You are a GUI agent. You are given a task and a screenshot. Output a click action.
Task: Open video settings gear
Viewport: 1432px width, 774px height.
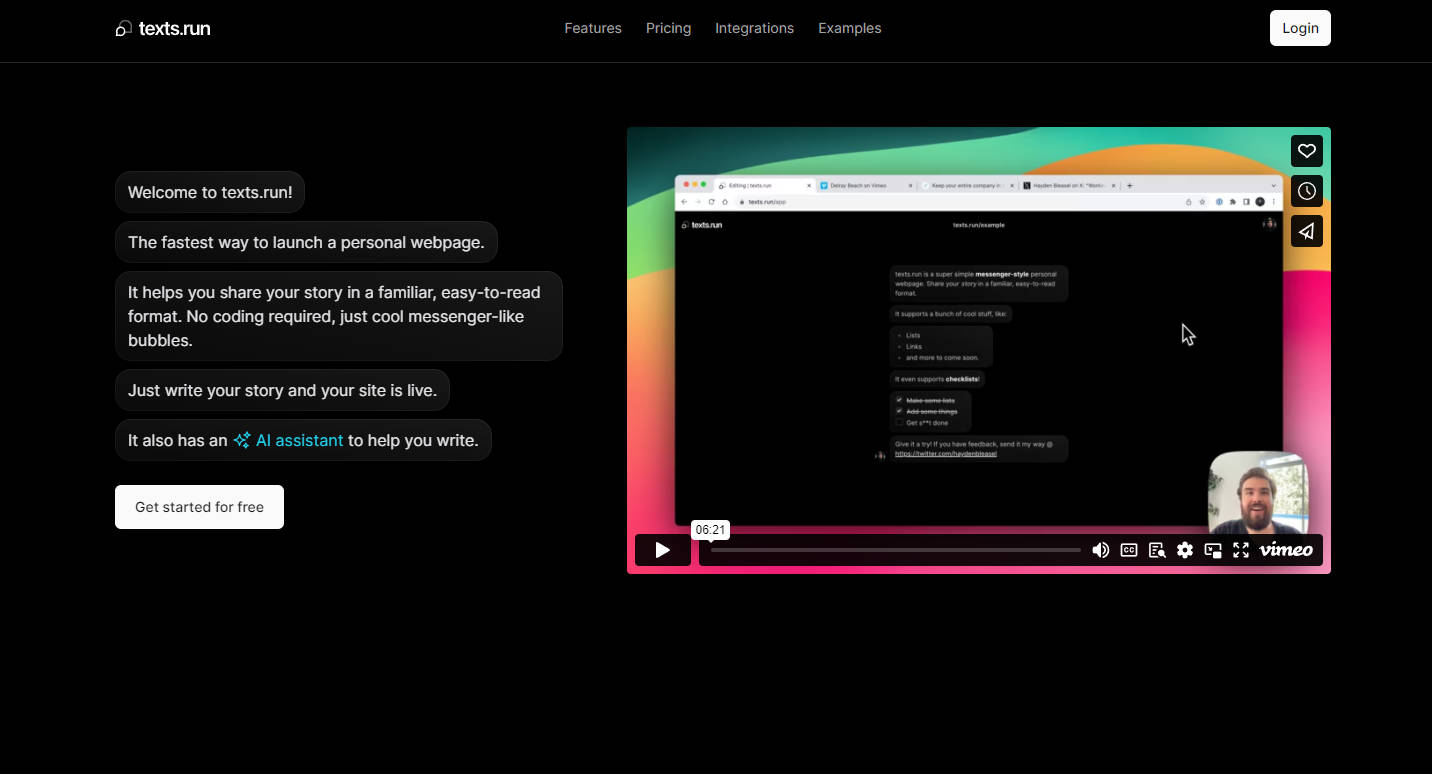1185,550
